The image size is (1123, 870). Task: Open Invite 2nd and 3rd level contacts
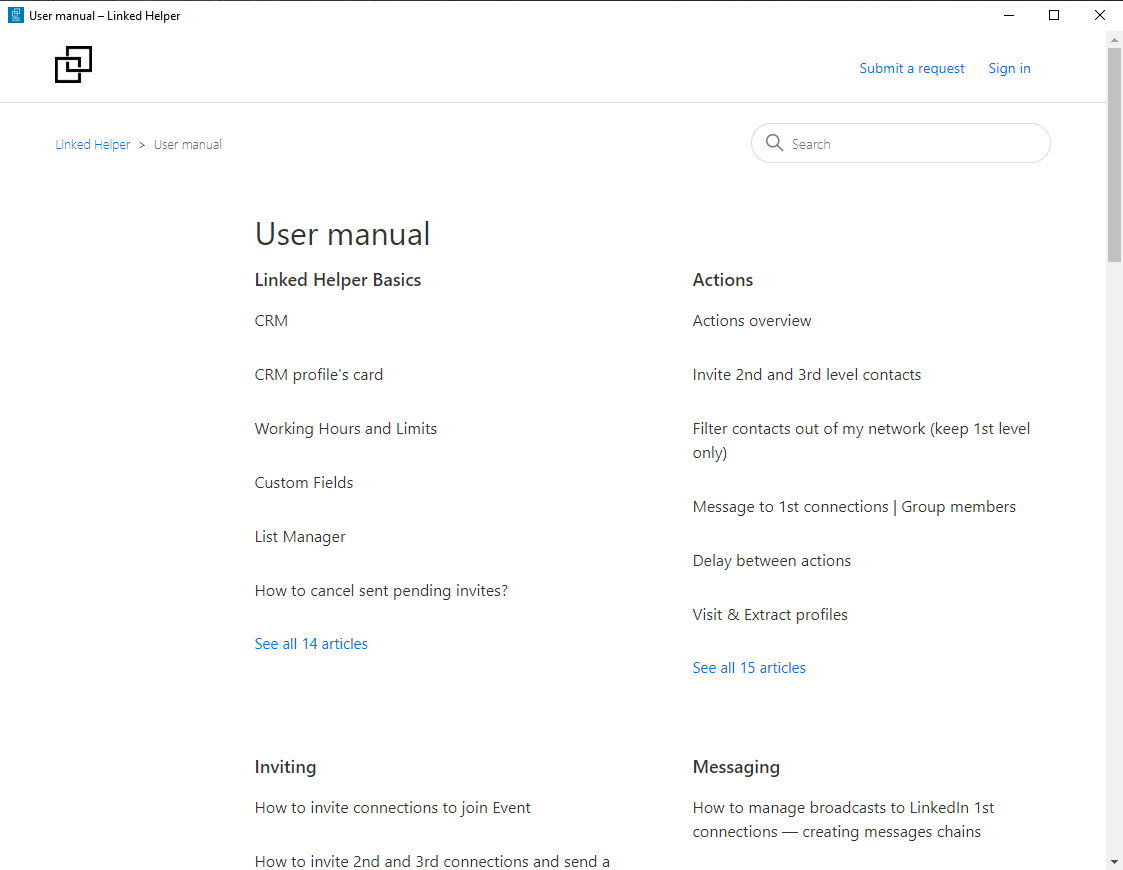coord(806,374)
